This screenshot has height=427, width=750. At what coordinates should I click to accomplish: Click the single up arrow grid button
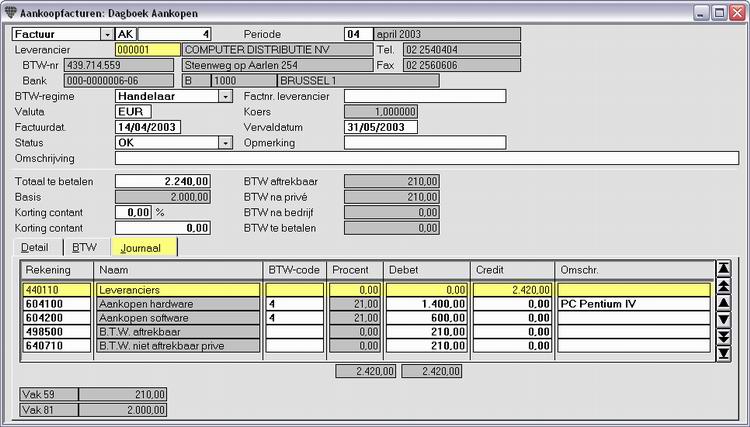[724, 303]
